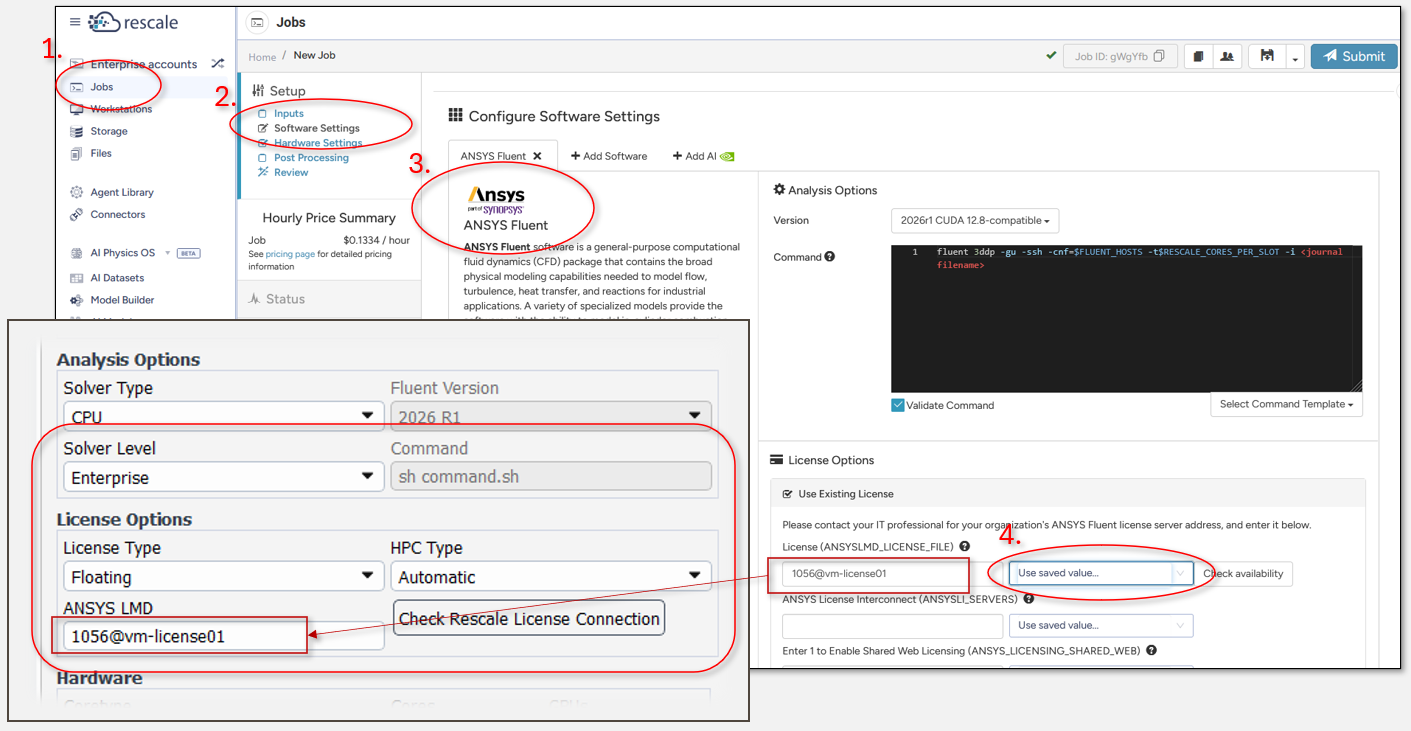Click the clone job icon button

click(1198, 56)
